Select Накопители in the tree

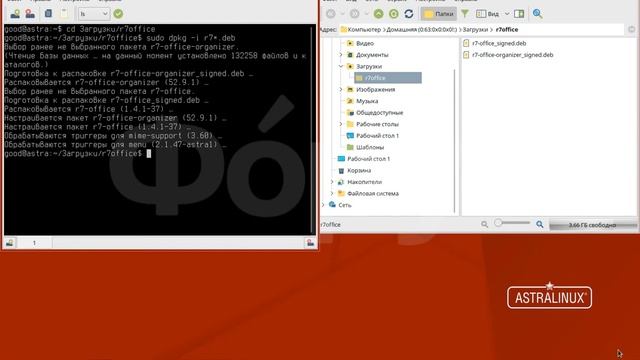click(x=364, y=182)
